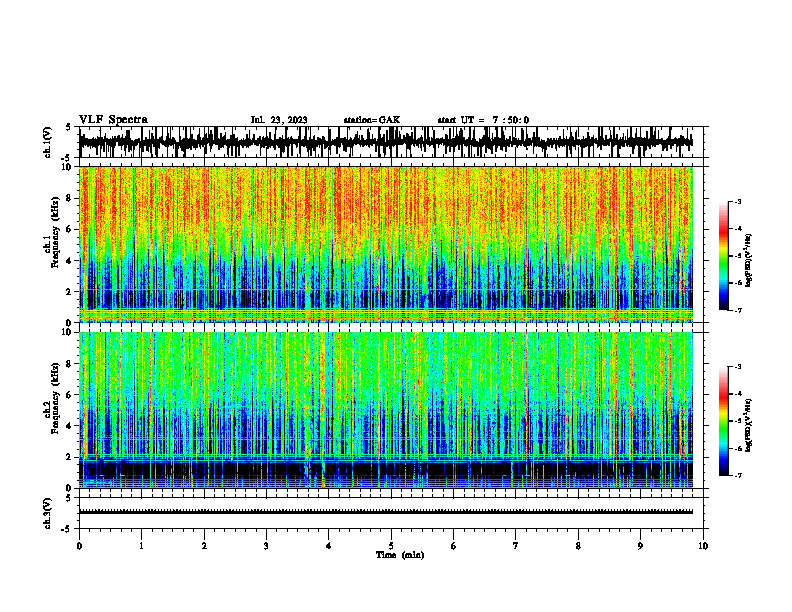Click the 2 kHz tick of ch.1 frequency axis

click(x=71, y=292)
